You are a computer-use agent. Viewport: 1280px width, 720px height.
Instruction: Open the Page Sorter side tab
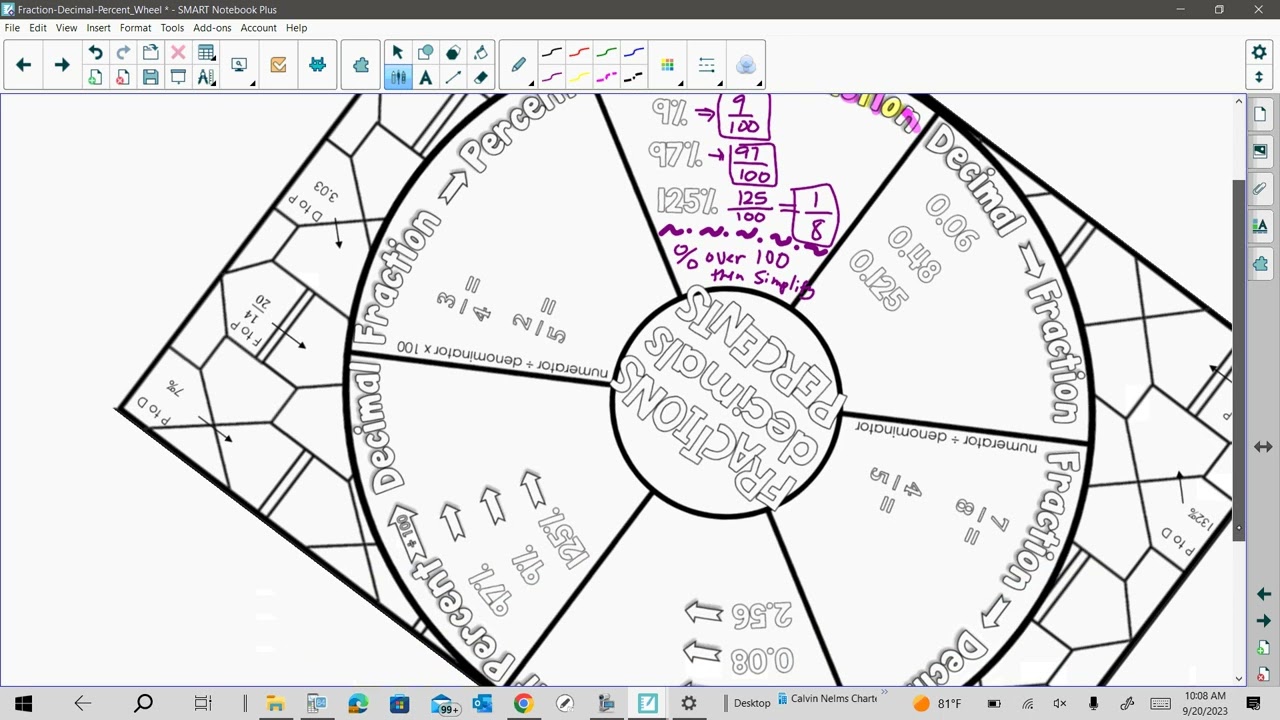click(x=1260, y=114)
